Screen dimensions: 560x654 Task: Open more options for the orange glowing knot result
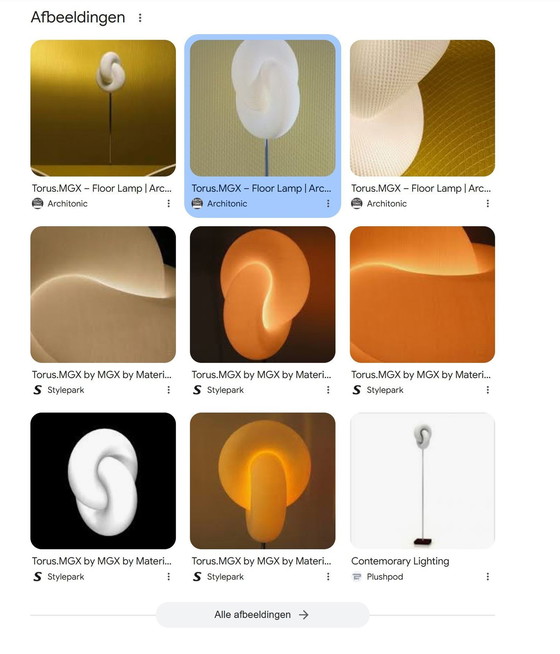click(328, 390)
